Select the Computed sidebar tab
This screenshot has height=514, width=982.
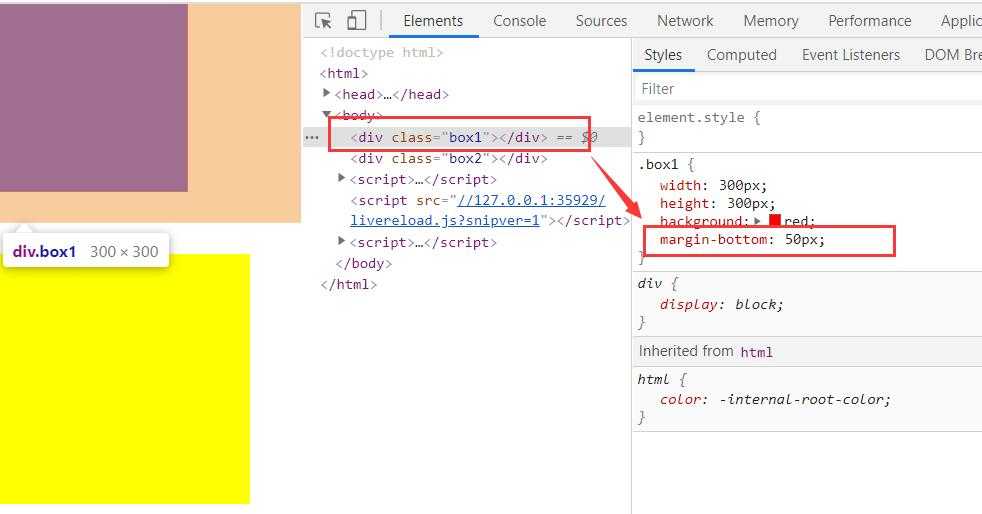pyautogui.click(x=742, y=55)
